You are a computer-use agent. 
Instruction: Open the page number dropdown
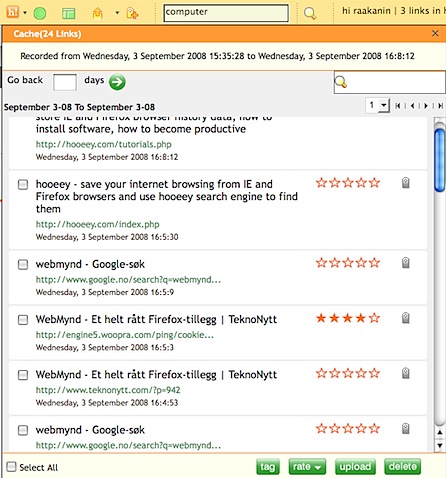[x=384, y=105]
